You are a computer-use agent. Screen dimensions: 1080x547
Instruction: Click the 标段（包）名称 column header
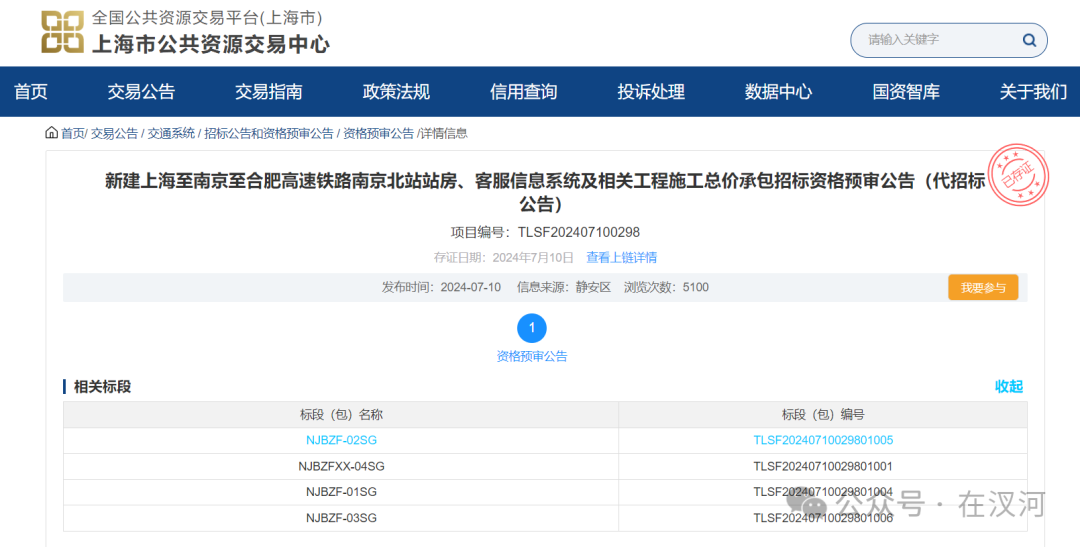pyautogui.click(x=341, y=415)
